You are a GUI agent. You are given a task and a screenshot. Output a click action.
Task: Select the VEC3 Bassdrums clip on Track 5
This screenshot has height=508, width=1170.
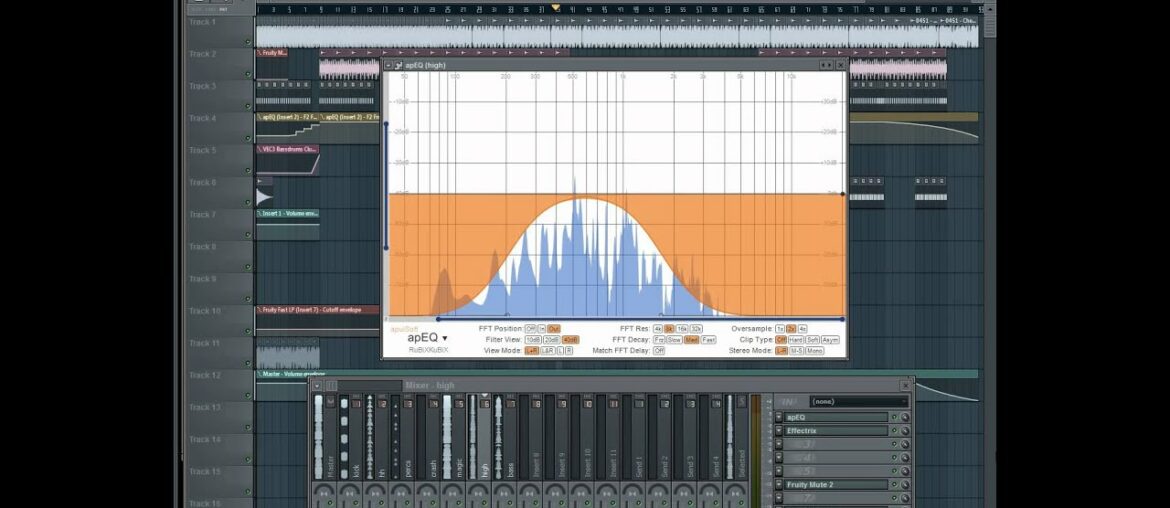(287, 160)
